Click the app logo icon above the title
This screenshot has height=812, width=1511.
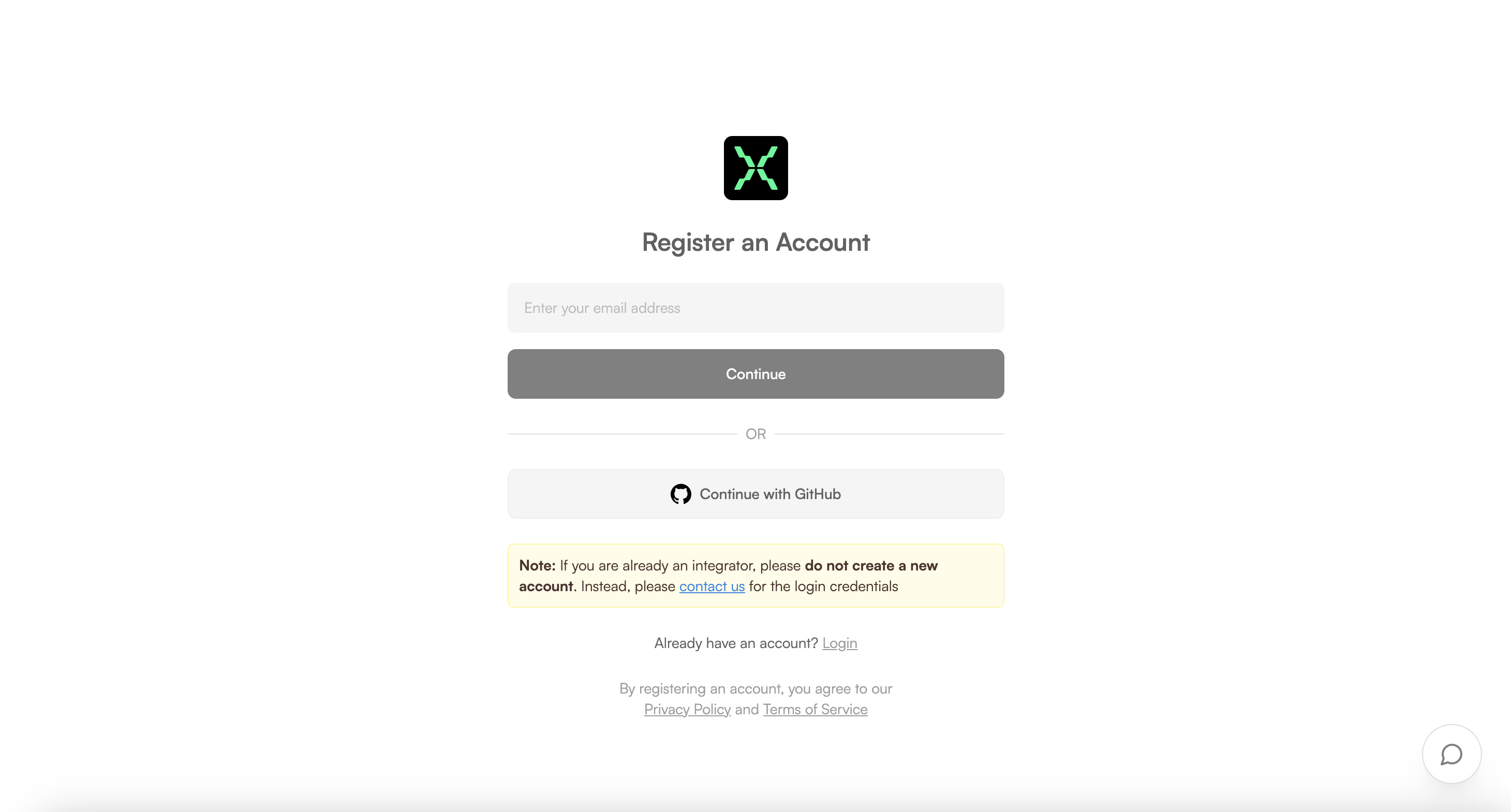tap(755, 168)
